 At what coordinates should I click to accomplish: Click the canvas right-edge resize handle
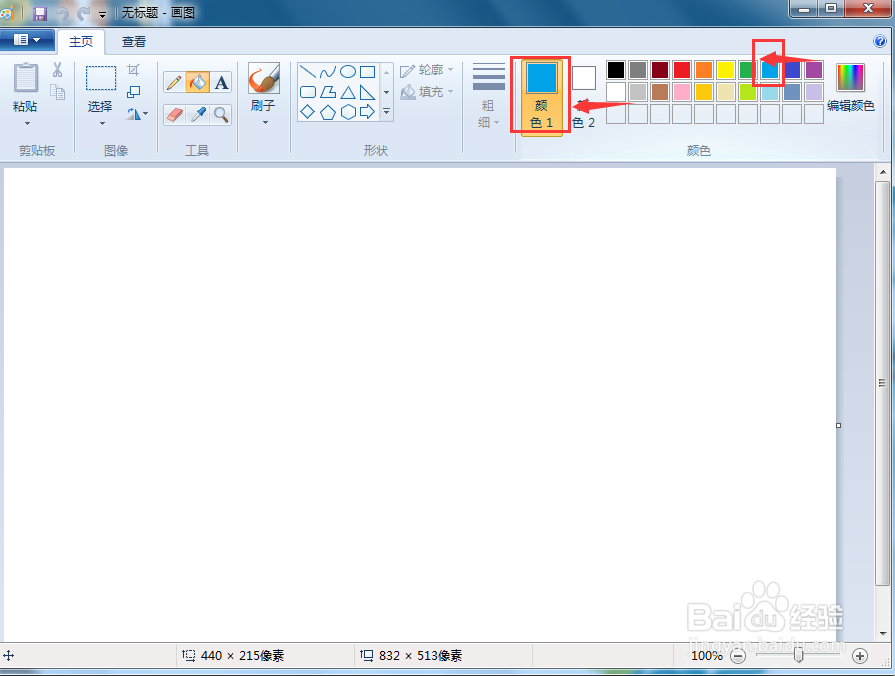(x=838, y=425)
